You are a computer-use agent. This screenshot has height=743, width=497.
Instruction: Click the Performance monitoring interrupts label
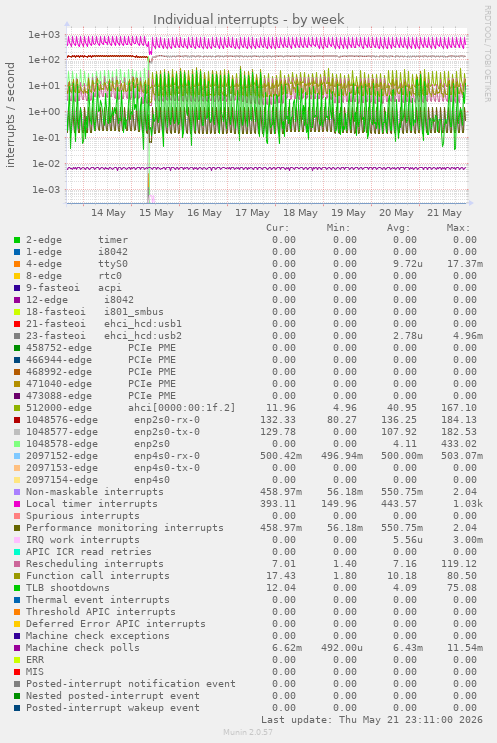click(125, 528)
